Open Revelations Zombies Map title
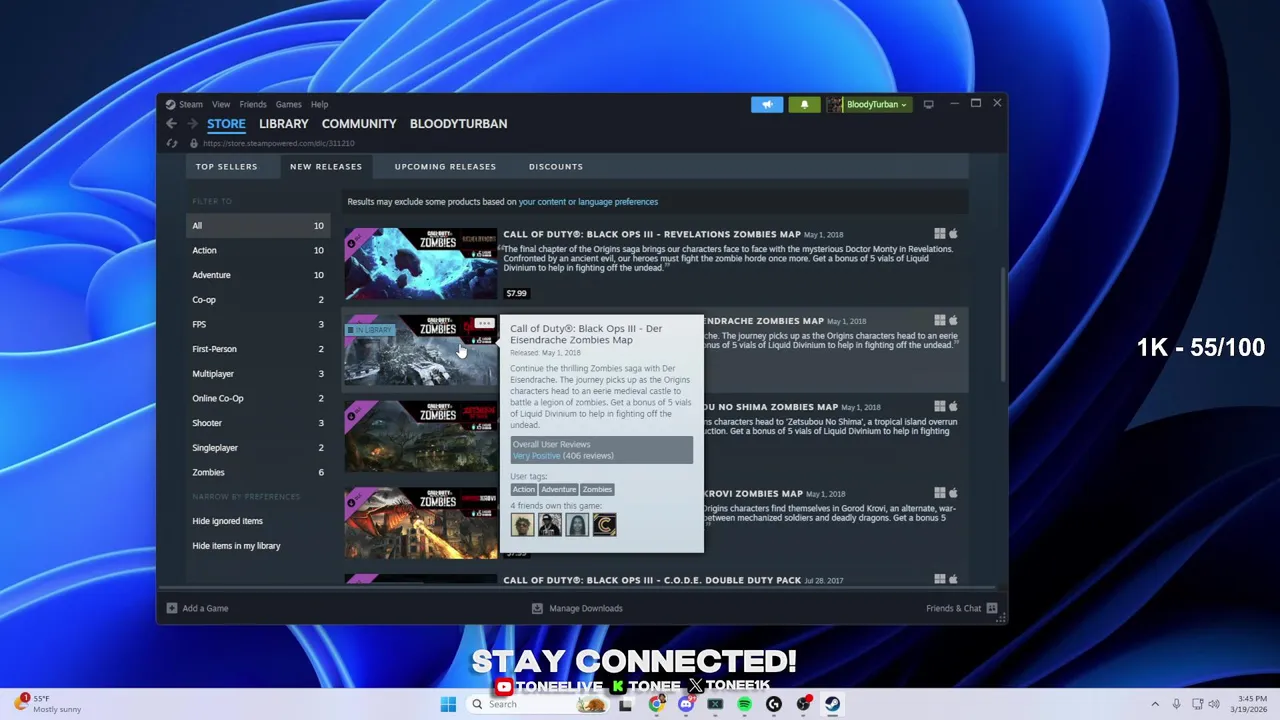The height and width of the screenshot is (720, 1280). coord(652,234)
